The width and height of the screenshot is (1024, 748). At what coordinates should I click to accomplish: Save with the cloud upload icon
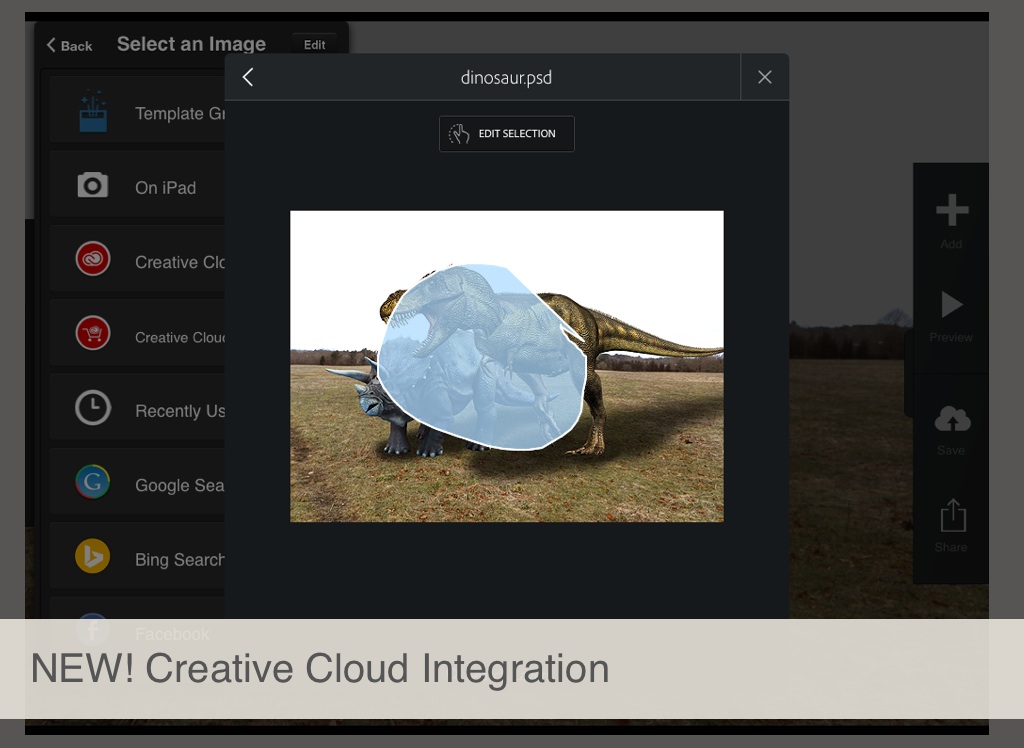pyautogui.click(x=951, y=420)
